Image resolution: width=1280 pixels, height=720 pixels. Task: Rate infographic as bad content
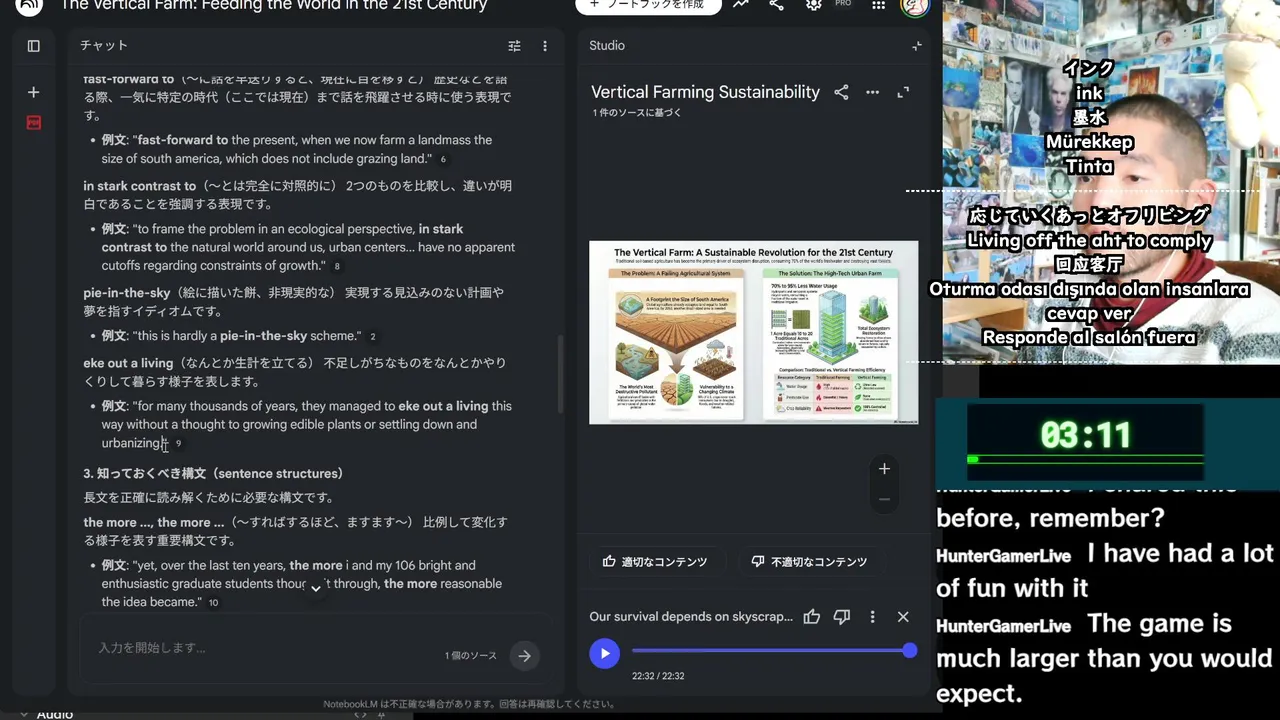pyautogui.click(x=809, y=562)
